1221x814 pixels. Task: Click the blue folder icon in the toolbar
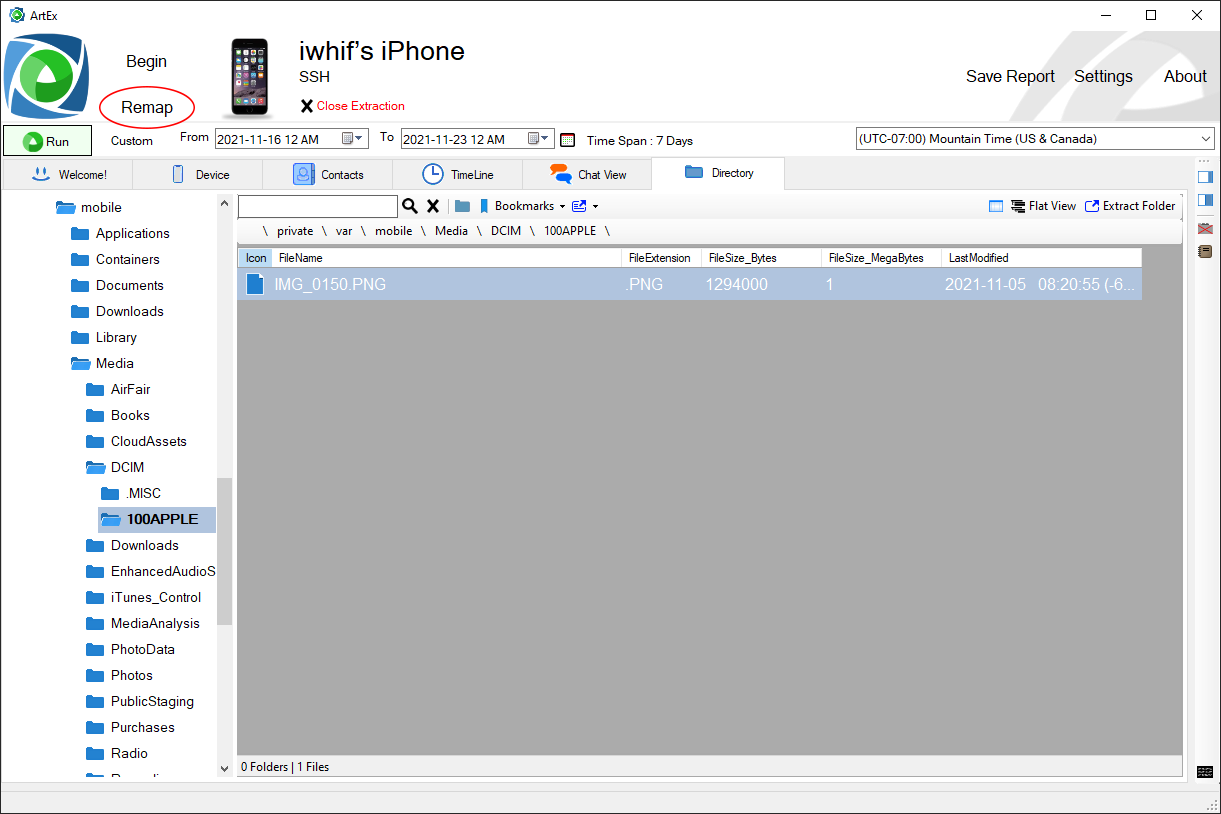point(462,206)
